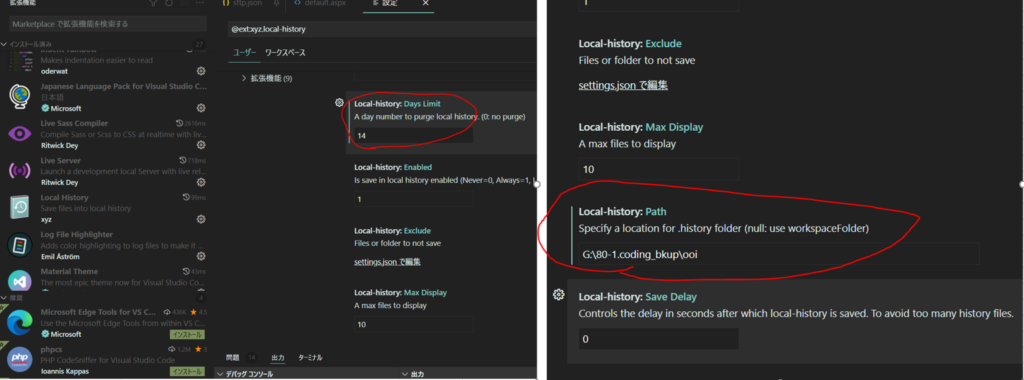Open gear menu beside Days Limit setting
This screenshot has height=380, width=1024.
(339, 103)
